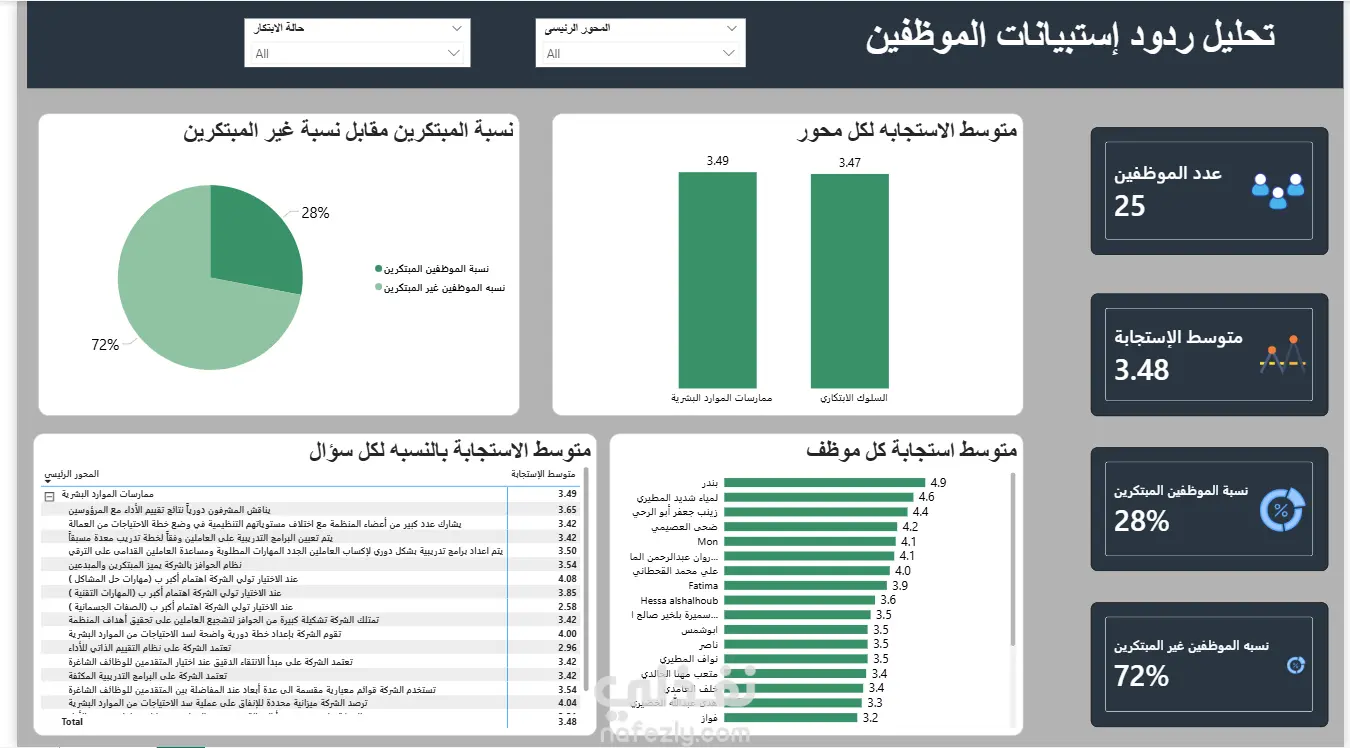The height and width of the screenshot is (748, 1350).
Task: Click the 3.48 total value in the table
Action: point(567,721)
